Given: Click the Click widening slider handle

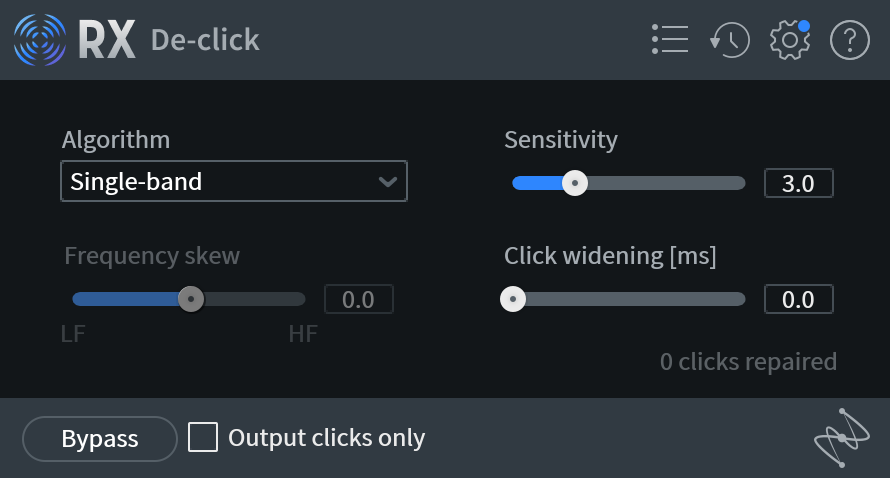Looking at the screenshot, I should 513,299.
